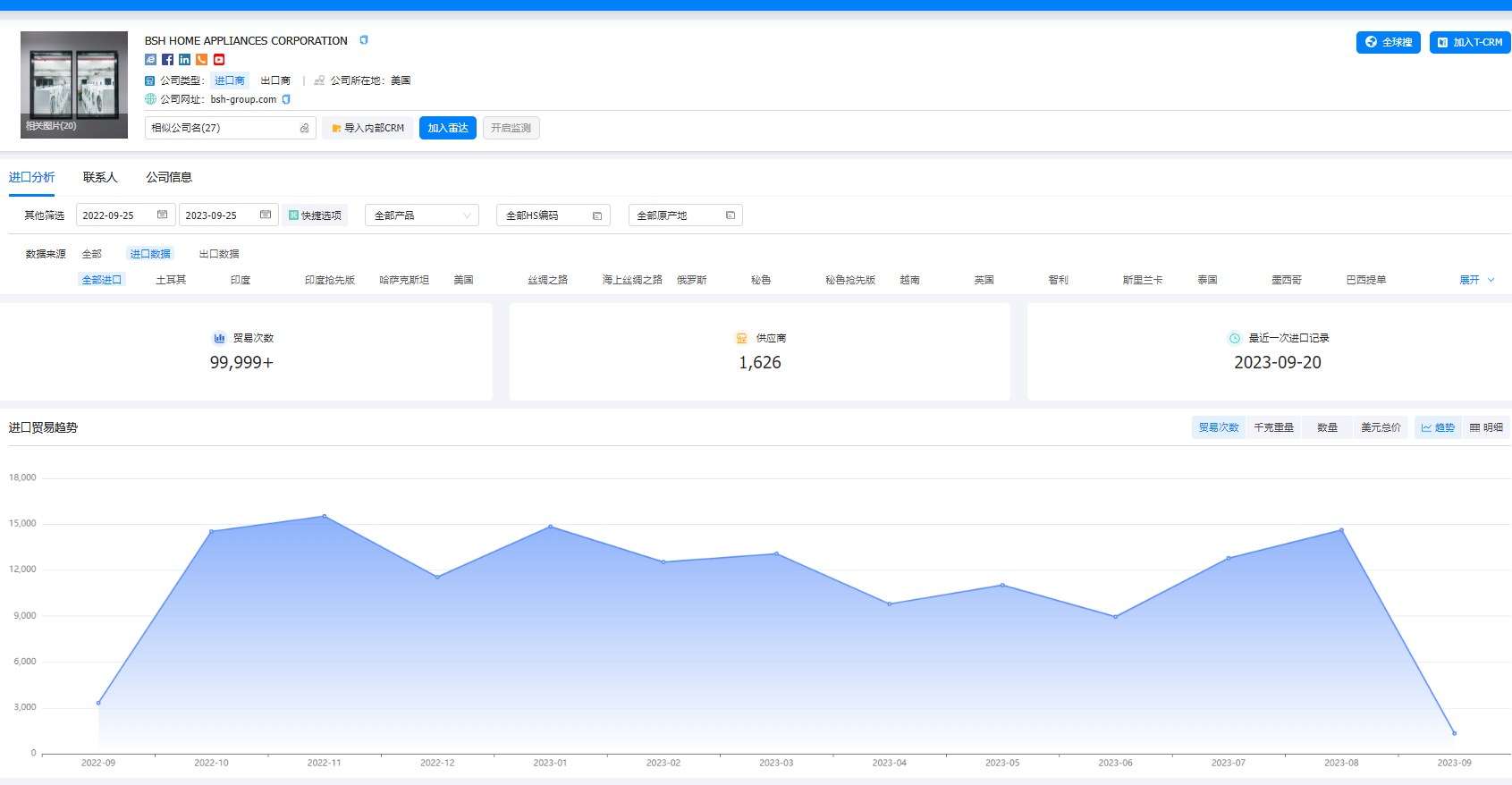Select 美元总价 chart metric

pyautogui.click(x=1381, y=427)
